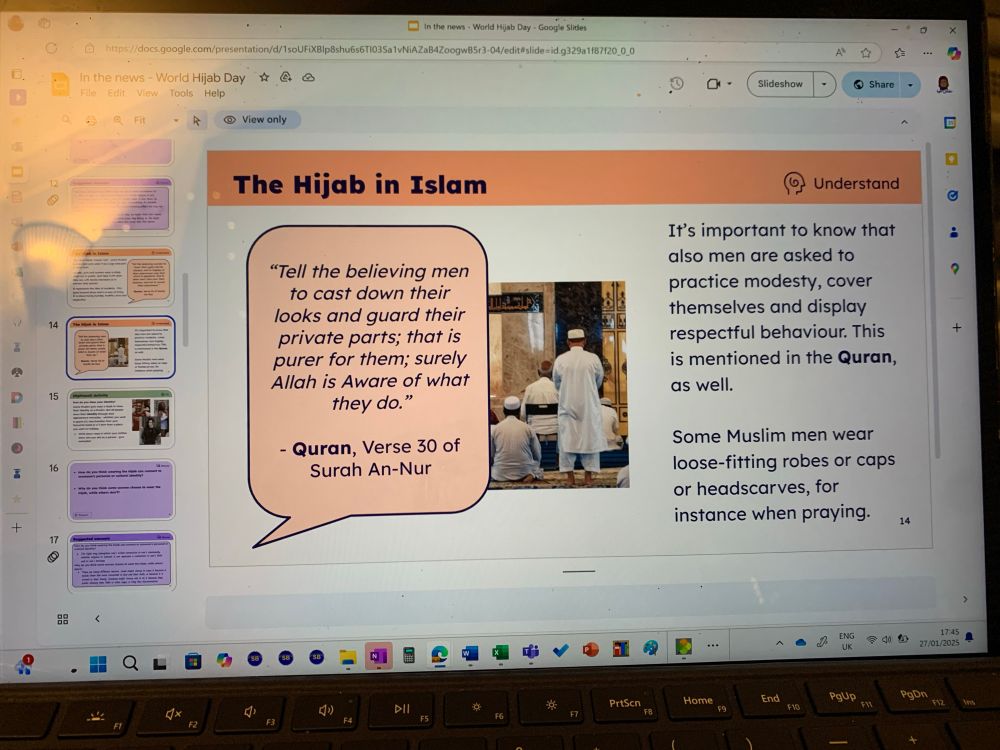Open the Help menu
This screenshot has height=750, width=1000.
(x=214, y=93)
